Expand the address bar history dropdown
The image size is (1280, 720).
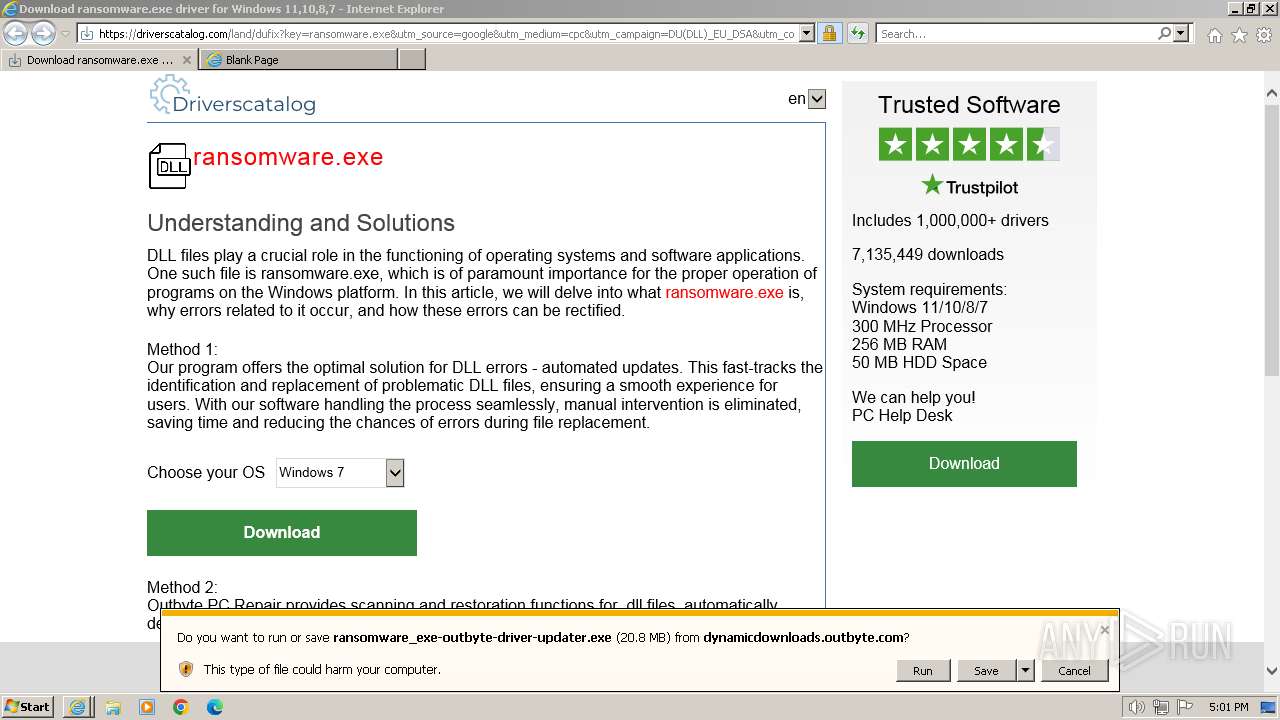pyautogui.click(x=807, y=33)
